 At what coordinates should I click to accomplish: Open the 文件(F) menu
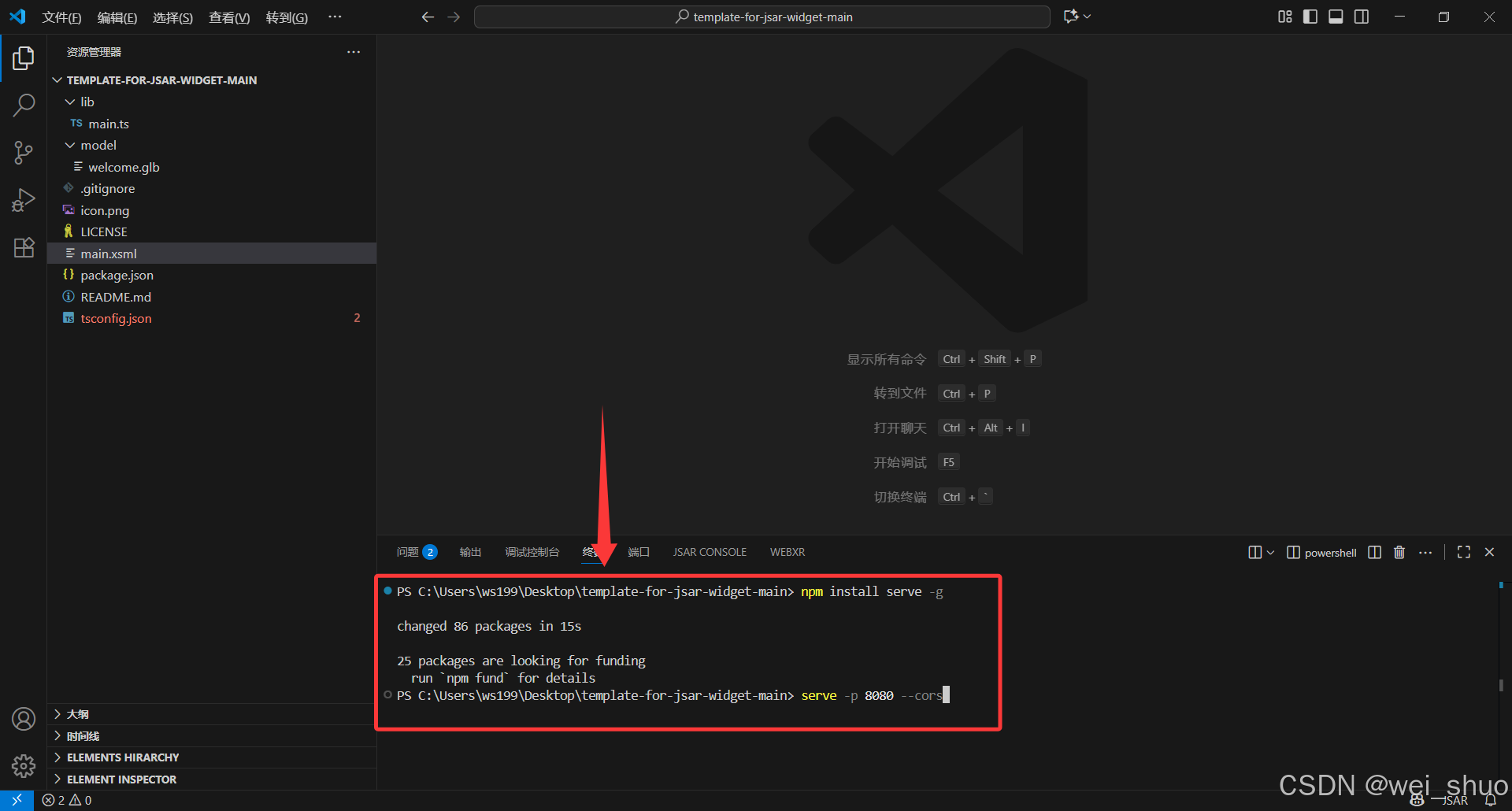click(61, 17)
